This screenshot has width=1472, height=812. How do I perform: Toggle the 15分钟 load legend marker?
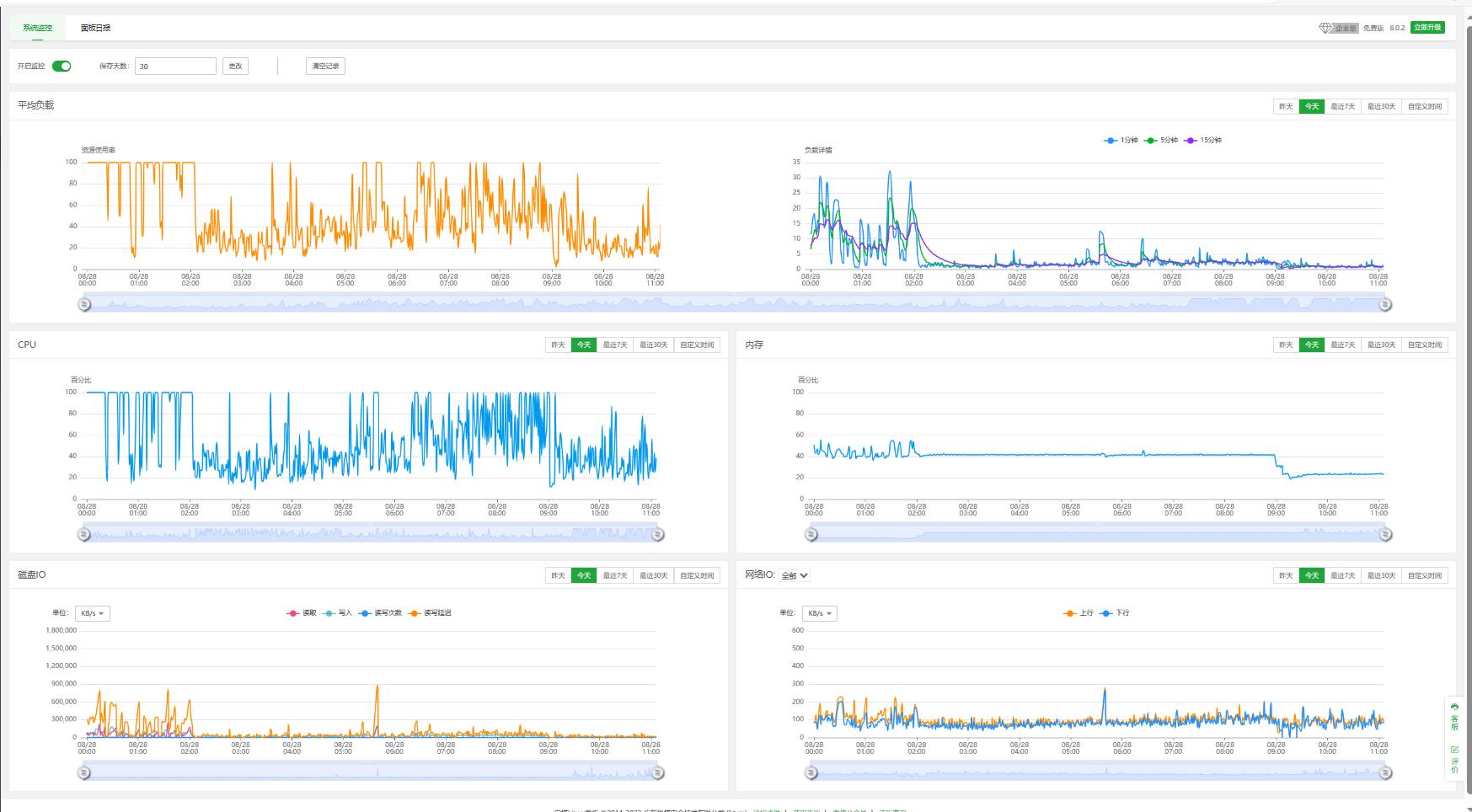point(1191,141)
